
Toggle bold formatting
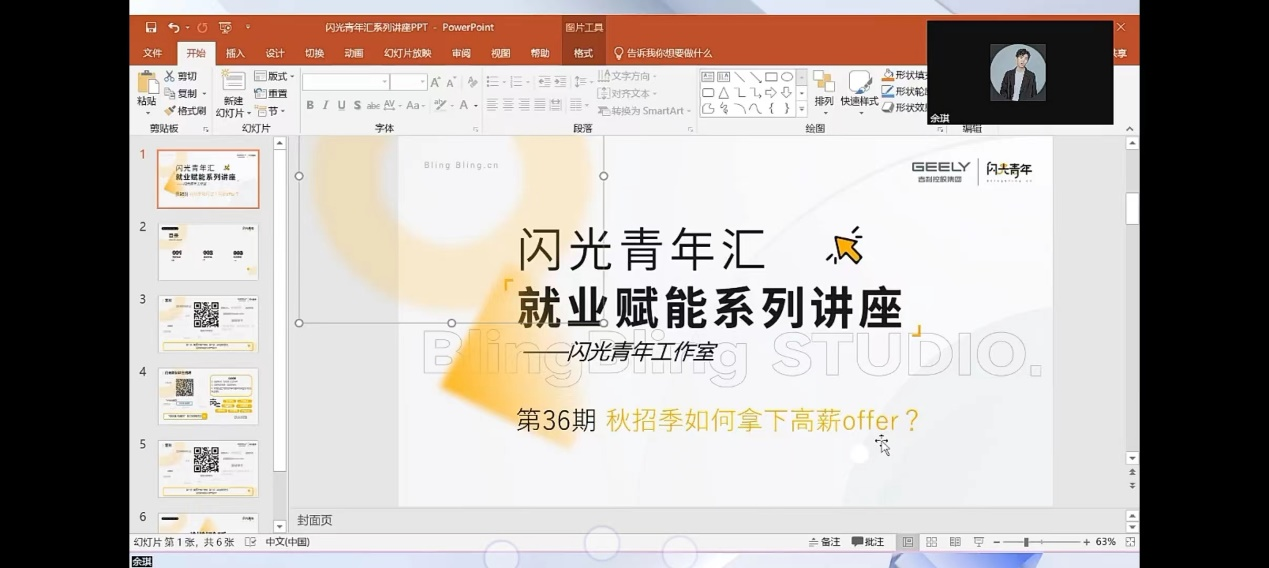(x=310, y=105)
